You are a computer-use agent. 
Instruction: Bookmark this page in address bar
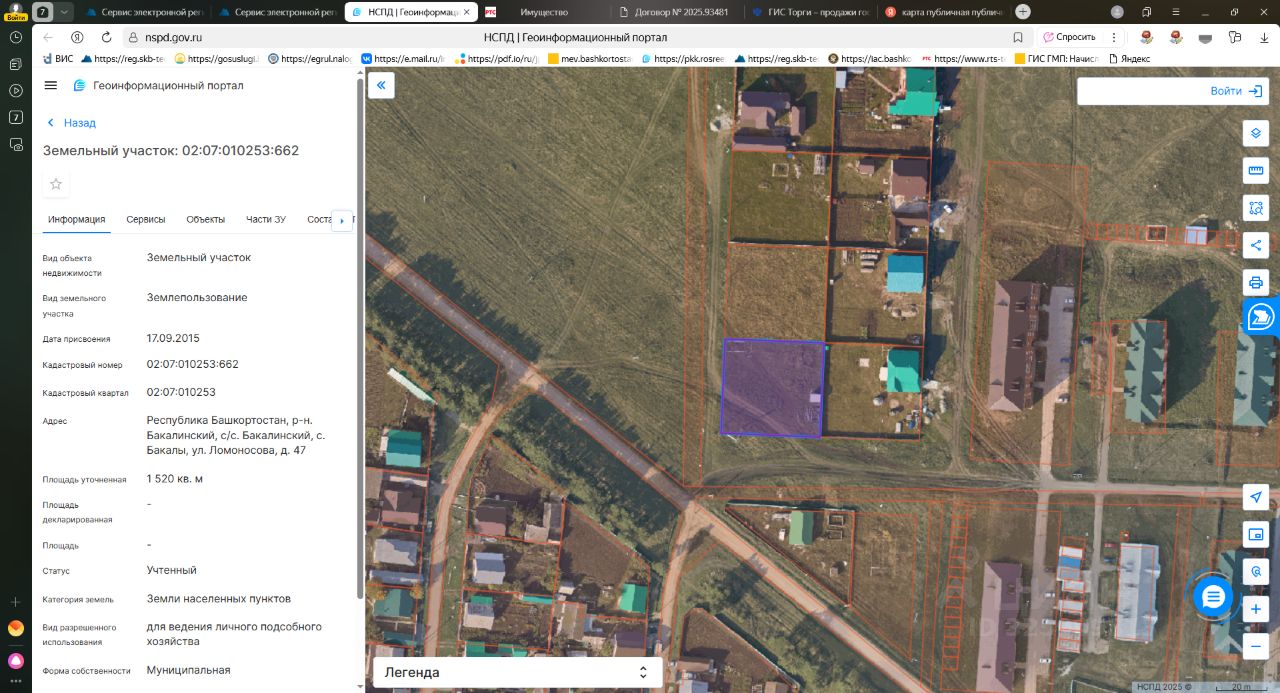click(1018, 37)
